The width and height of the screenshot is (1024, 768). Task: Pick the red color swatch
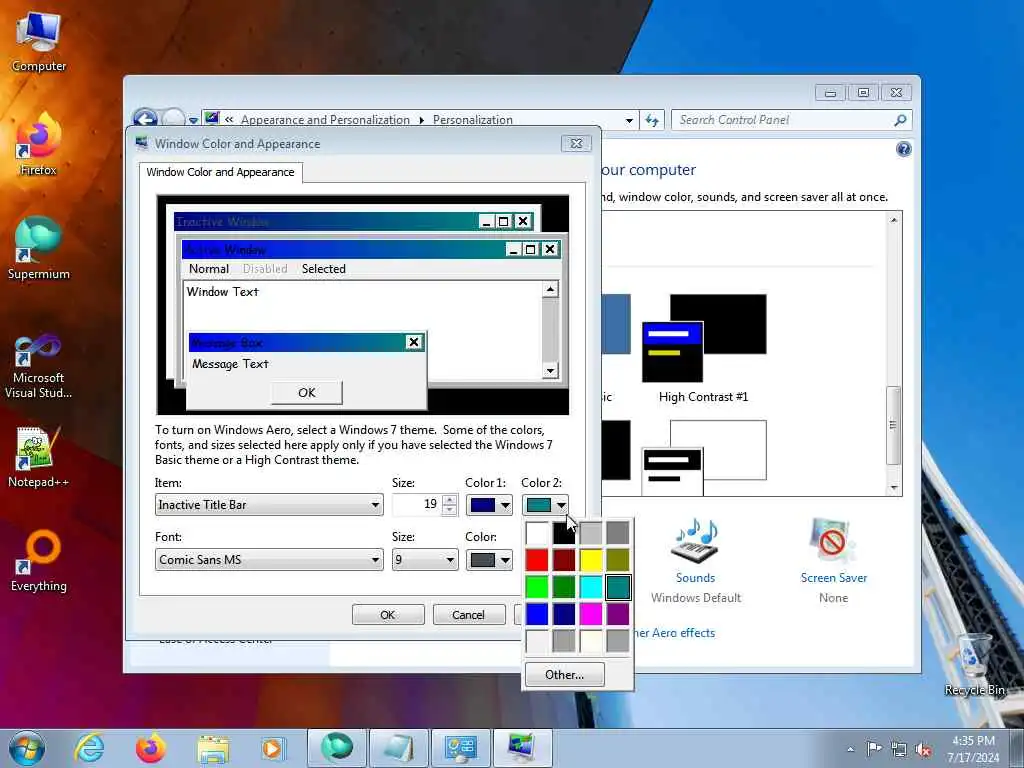coord(537,560)
